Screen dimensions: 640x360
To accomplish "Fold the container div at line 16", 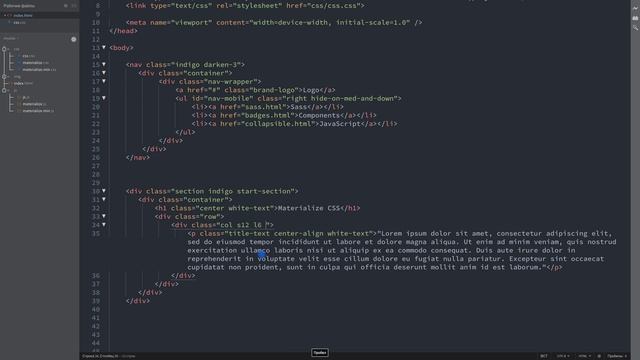I will pyautogui.click(x=104, y=73).
